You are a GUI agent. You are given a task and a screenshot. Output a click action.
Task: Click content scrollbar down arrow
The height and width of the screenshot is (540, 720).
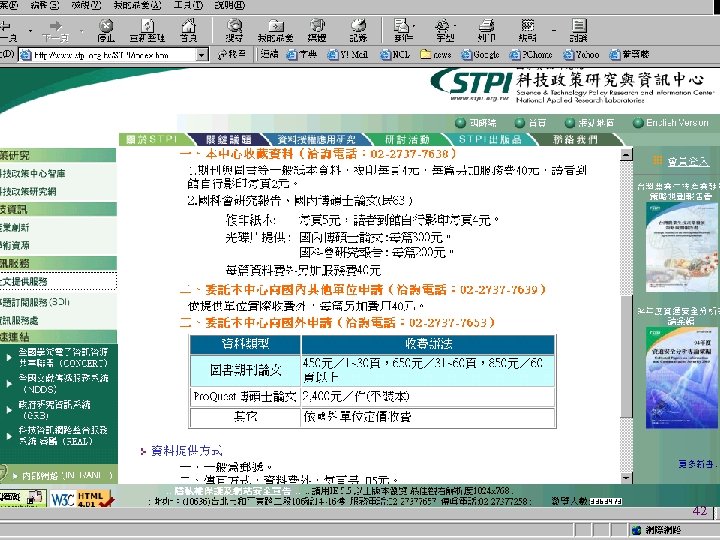626,478
